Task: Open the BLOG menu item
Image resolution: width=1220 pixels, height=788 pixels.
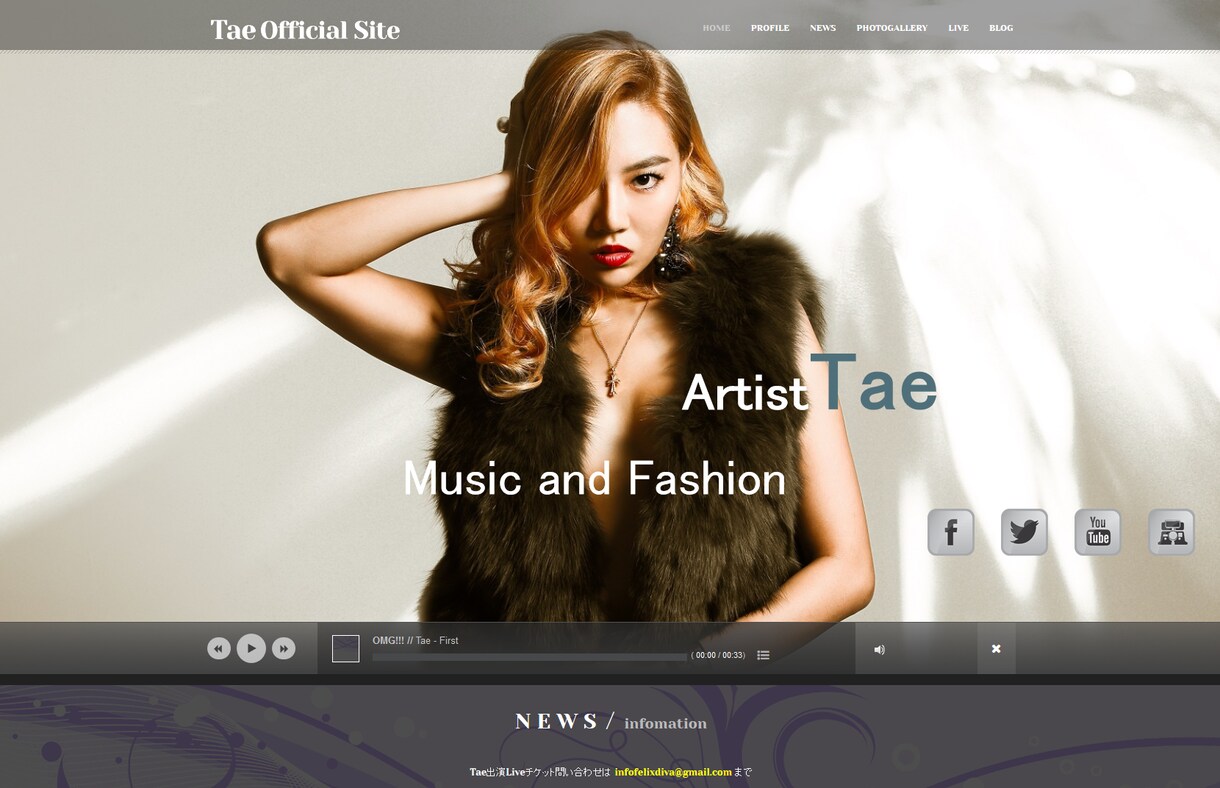Action: (x=1001, y=28)
